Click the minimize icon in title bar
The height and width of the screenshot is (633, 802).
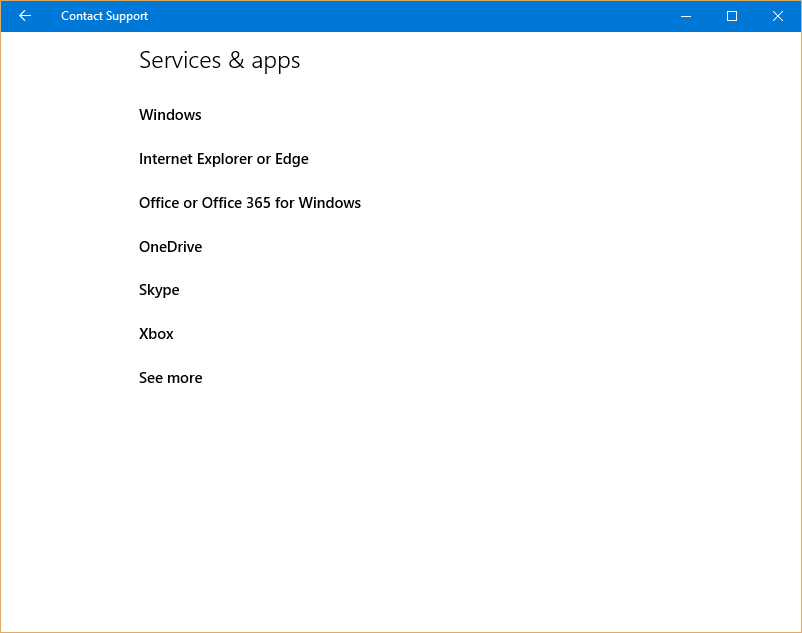click(686, 16)
